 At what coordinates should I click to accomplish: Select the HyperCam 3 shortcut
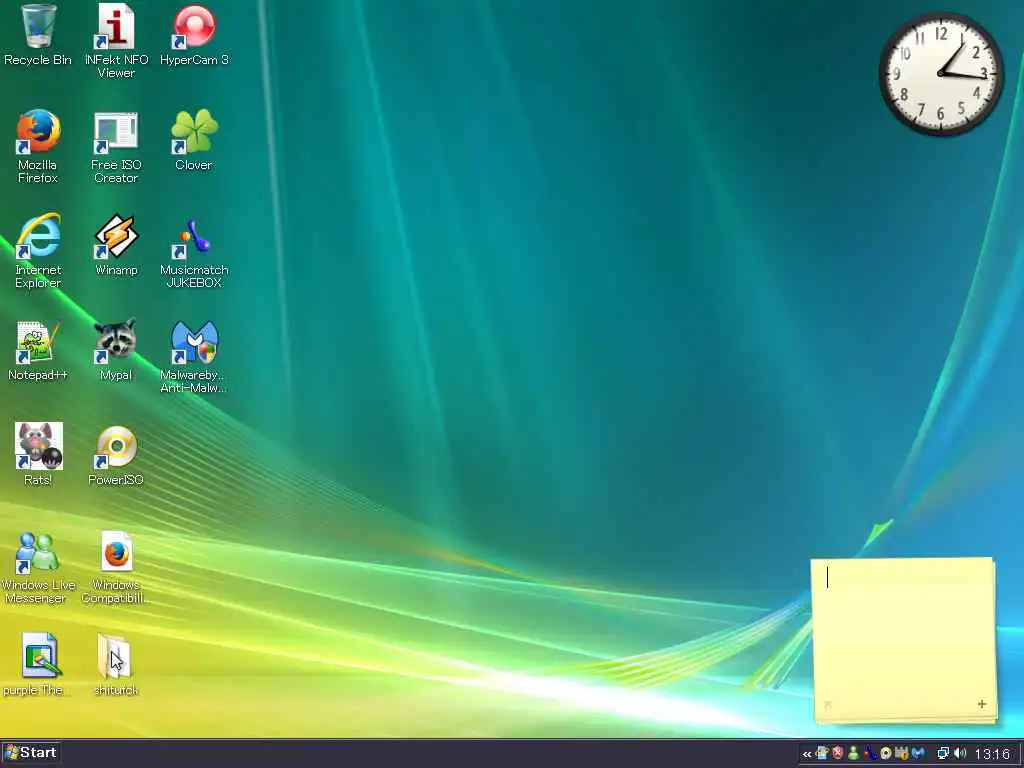[194, 35]
